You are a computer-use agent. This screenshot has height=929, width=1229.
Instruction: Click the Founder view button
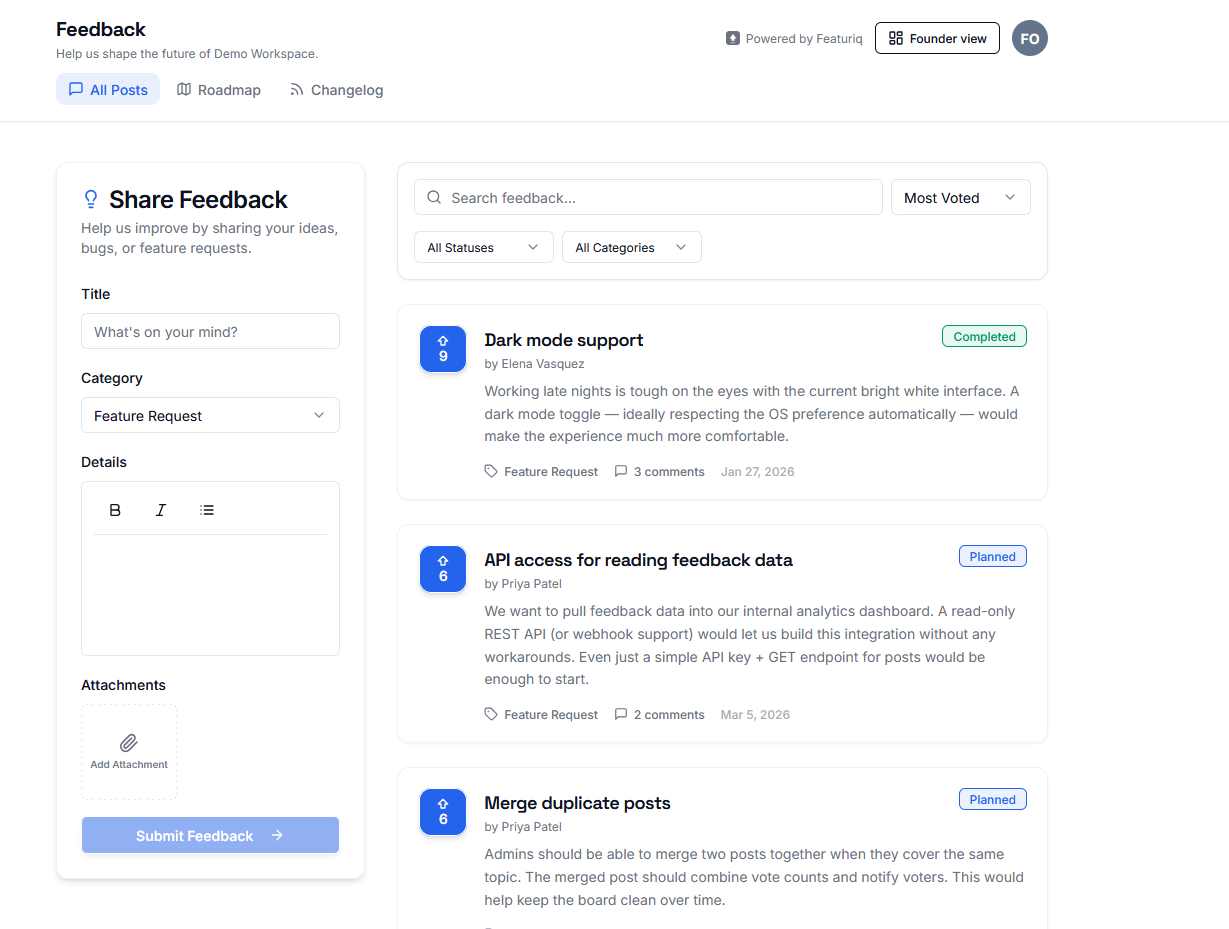937,39
